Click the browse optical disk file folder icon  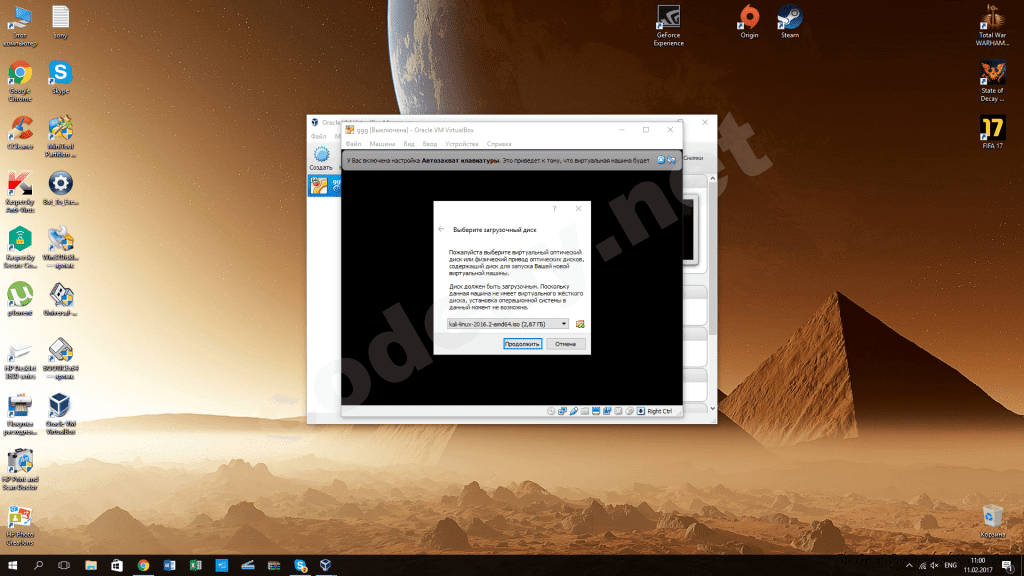coord(580,324)
